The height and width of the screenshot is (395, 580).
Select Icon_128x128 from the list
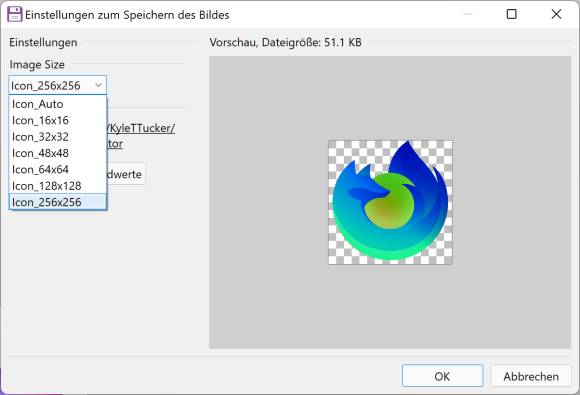[58, 185]
